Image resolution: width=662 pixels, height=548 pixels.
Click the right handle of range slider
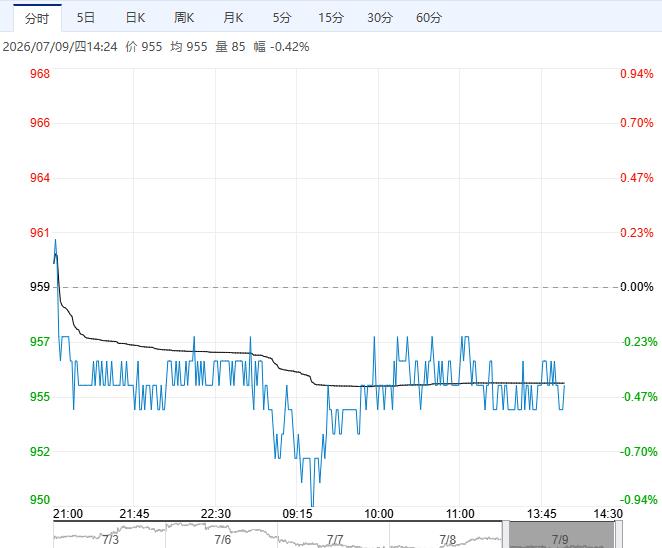pos(618,534)
